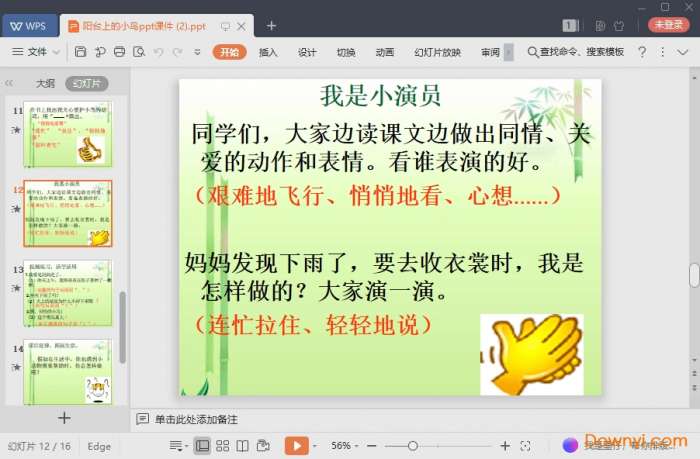Click the print icon in the toolbar
The width and height of the screenshot is (700, 459).
119,52
